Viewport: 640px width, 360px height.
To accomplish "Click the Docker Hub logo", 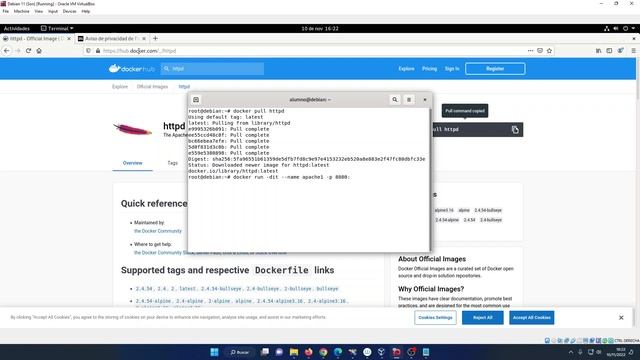I will (x=131, y=69).
